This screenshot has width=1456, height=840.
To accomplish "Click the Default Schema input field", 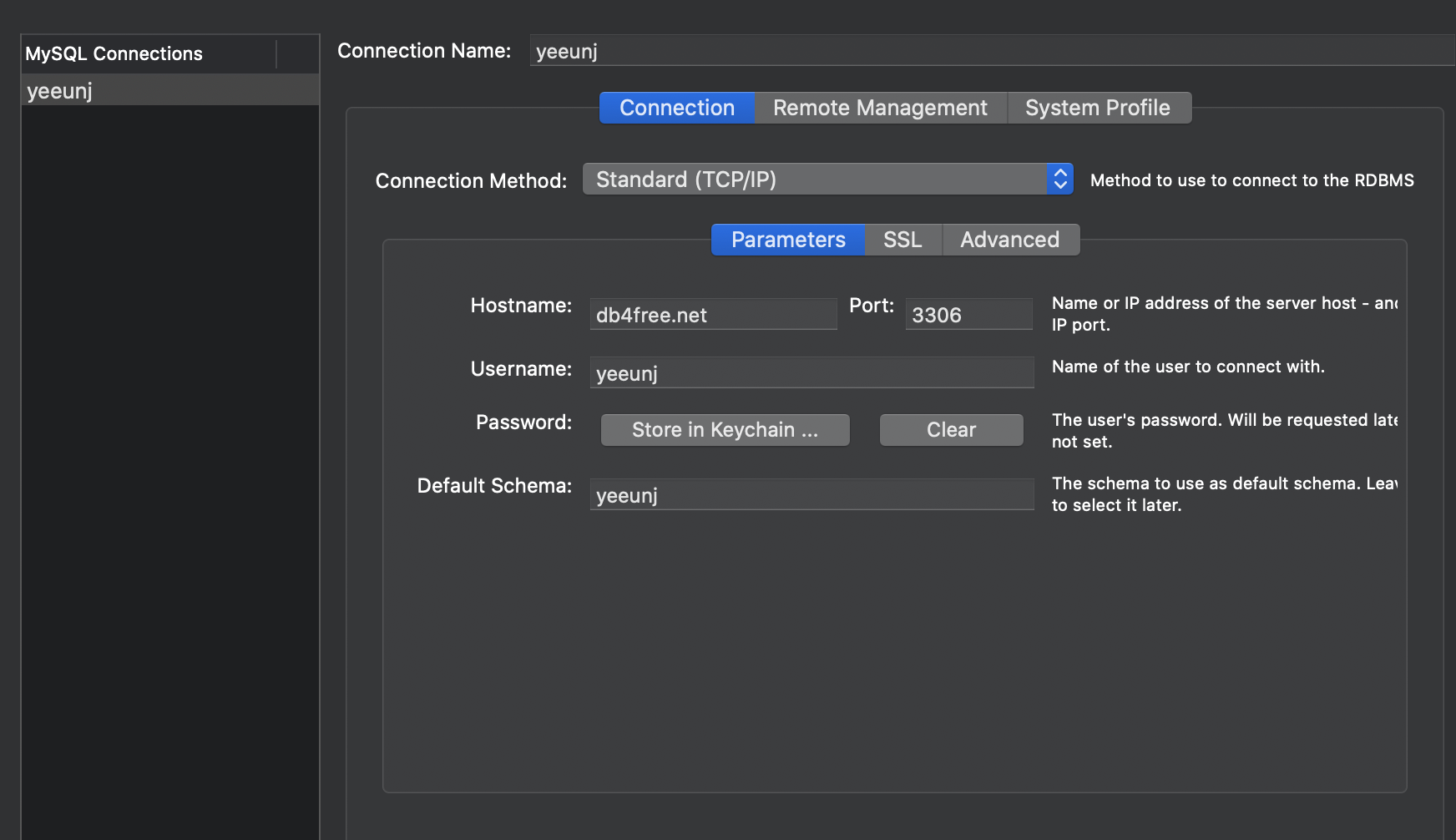I will pos(811,494).
